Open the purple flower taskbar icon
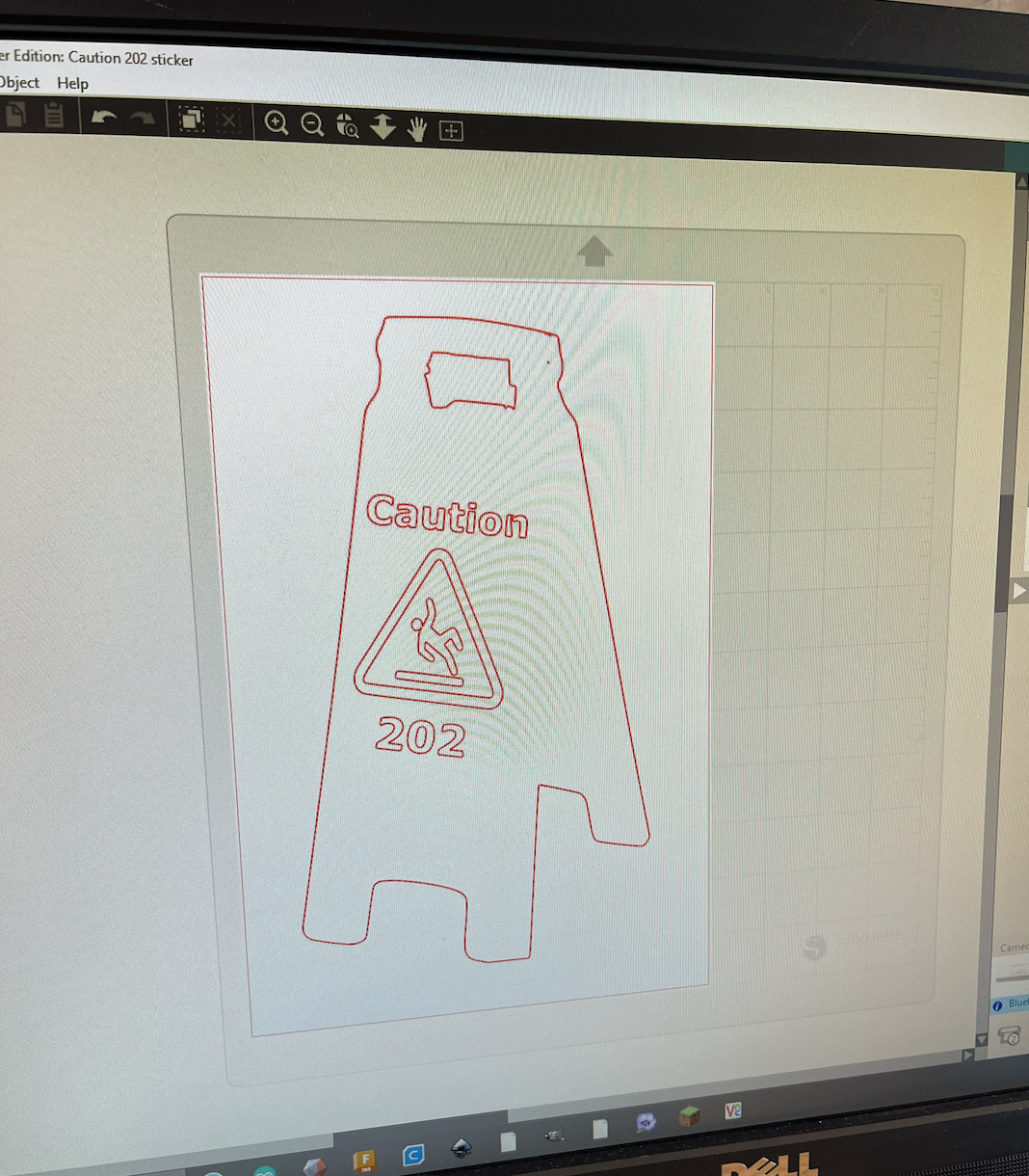 pos(646,1122)
